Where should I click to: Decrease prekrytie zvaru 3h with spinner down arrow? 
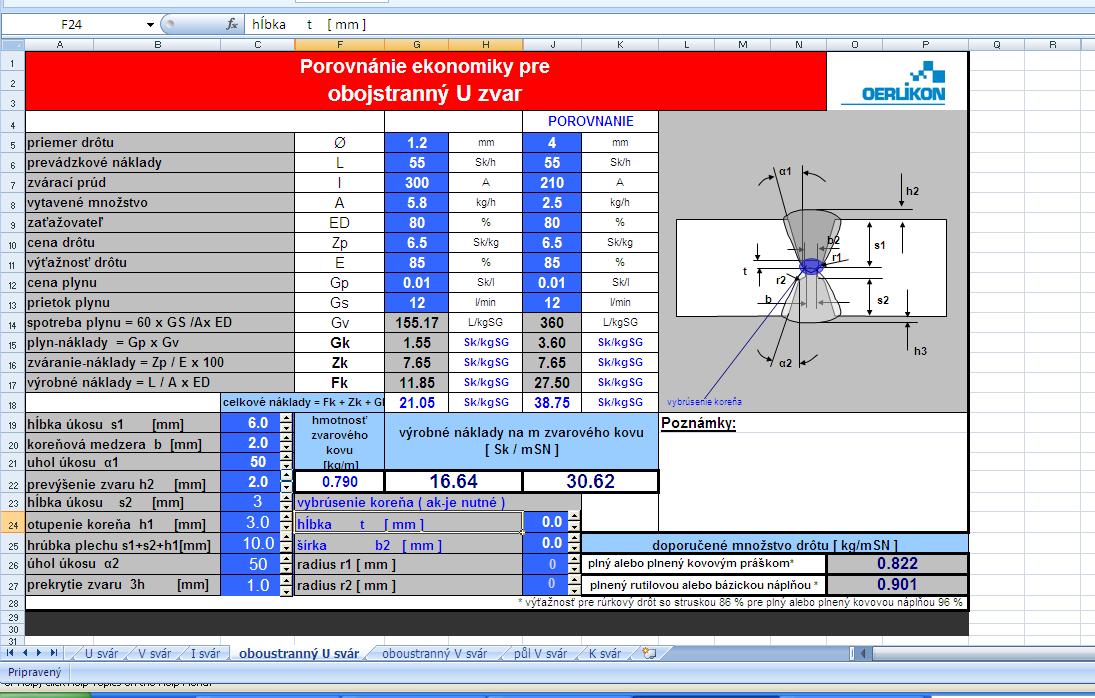[x=288, y=590]
